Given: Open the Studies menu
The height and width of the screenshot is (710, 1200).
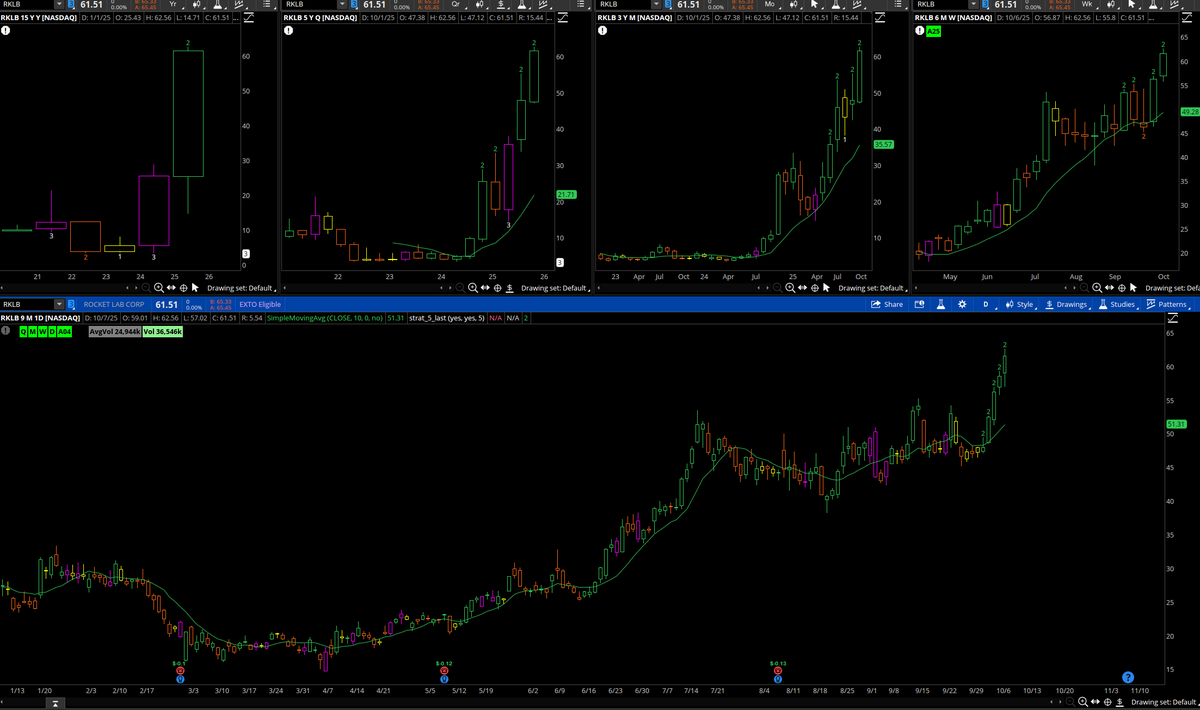Looking at the screenshot, I should point(1117,304).
